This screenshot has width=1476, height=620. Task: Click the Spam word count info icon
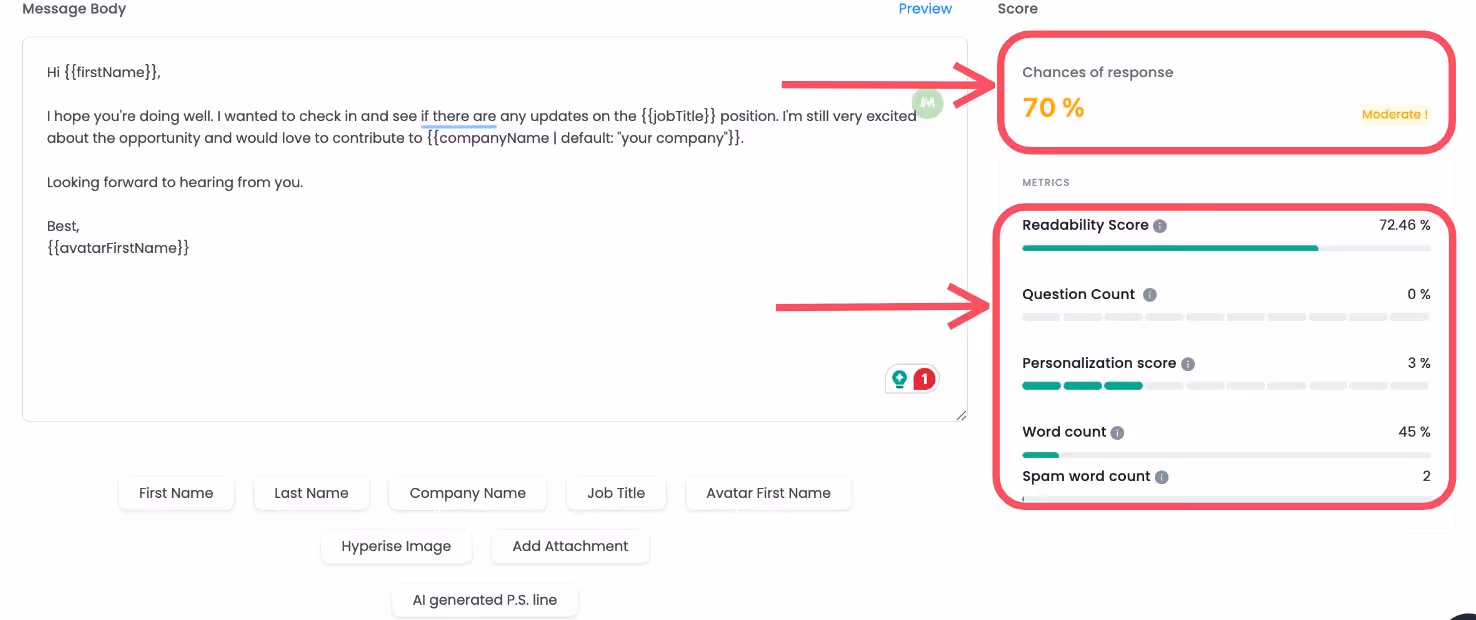(1160, 477)
